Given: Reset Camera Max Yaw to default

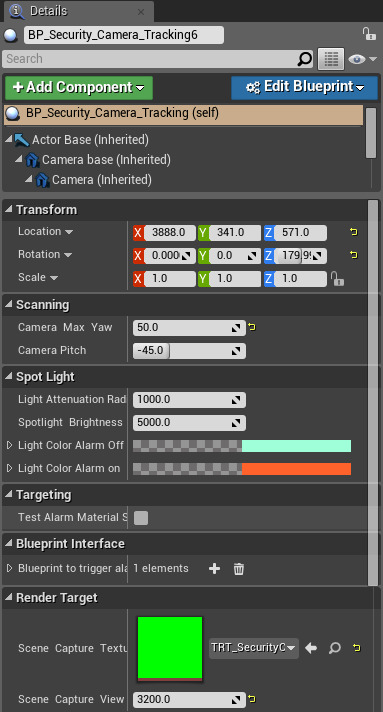Looking at the screenshot, I should (x=252, y=327).
